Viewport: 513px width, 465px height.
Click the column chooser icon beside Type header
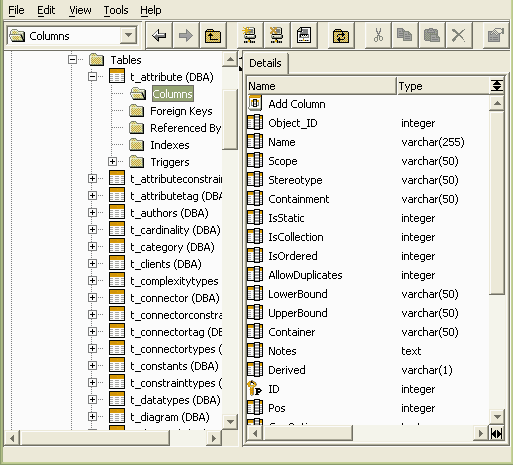click(x=497, y=86)
